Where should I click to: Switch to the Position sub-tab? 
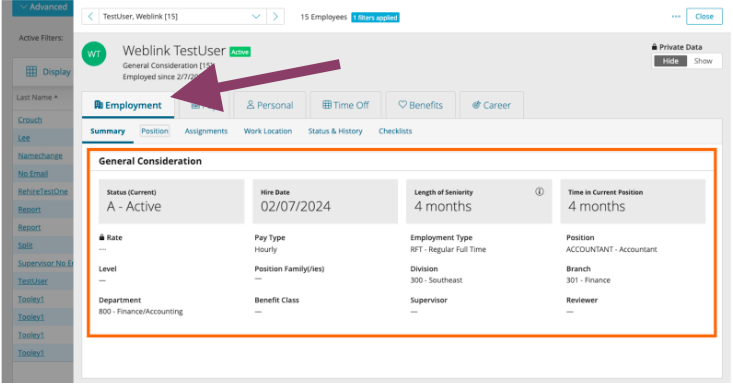[x=155, y=131]
